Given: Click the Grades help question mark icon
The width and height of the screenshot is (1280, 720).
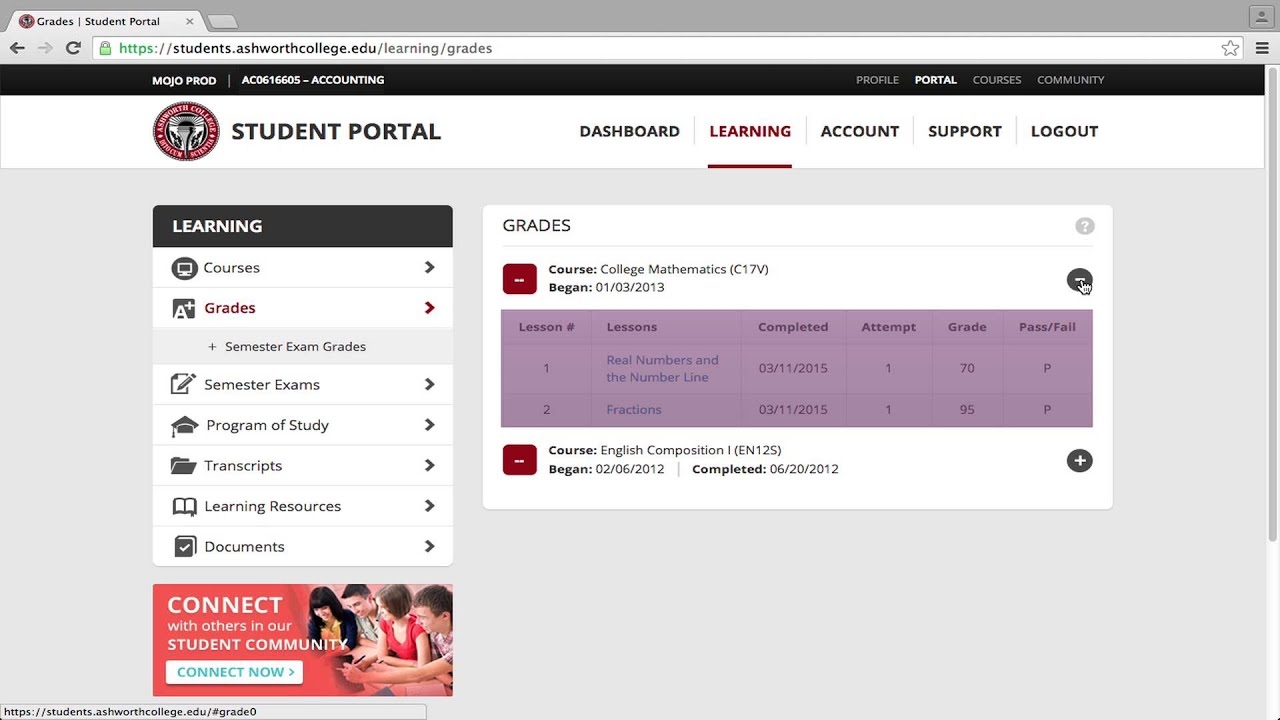Looking at the screenshot, I should pyautogui.click(x=1084, y=226).
